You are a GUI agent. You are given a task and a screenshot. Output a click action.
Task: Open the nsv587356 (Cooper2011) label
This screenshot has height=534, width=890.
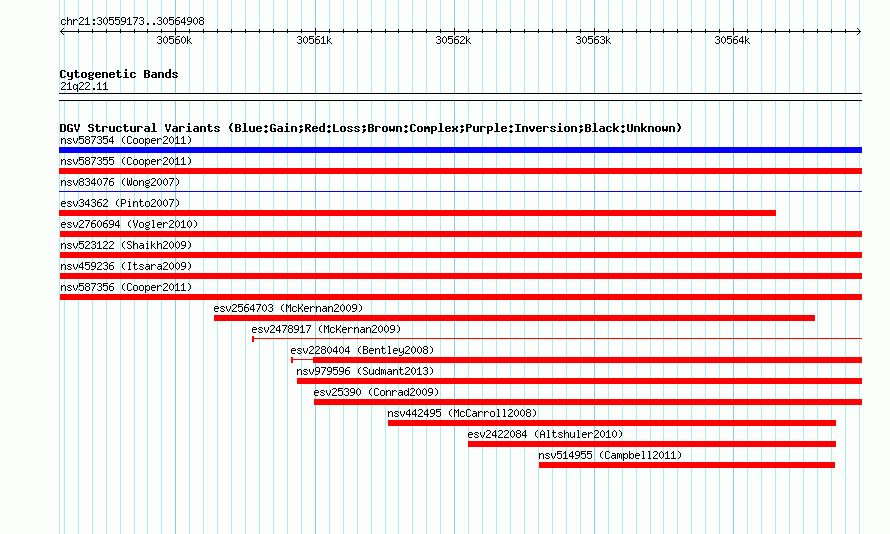[x=126, y=287]
